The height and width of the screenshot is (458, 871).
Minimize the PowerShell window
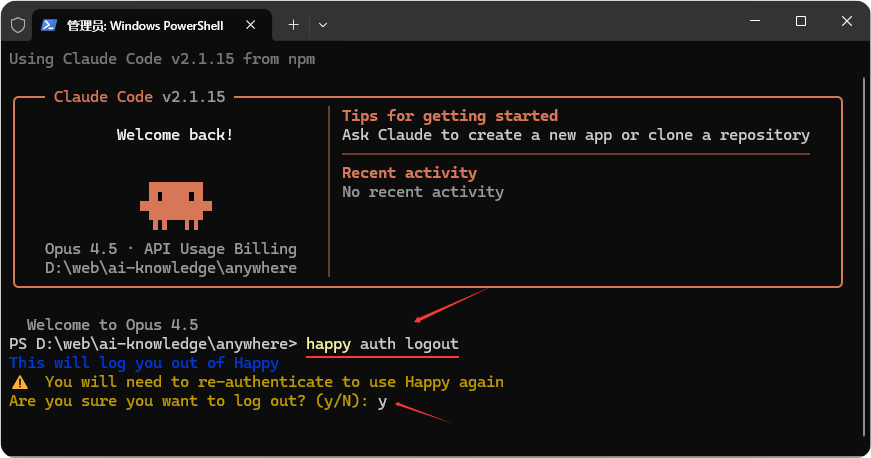pos(755,21)
